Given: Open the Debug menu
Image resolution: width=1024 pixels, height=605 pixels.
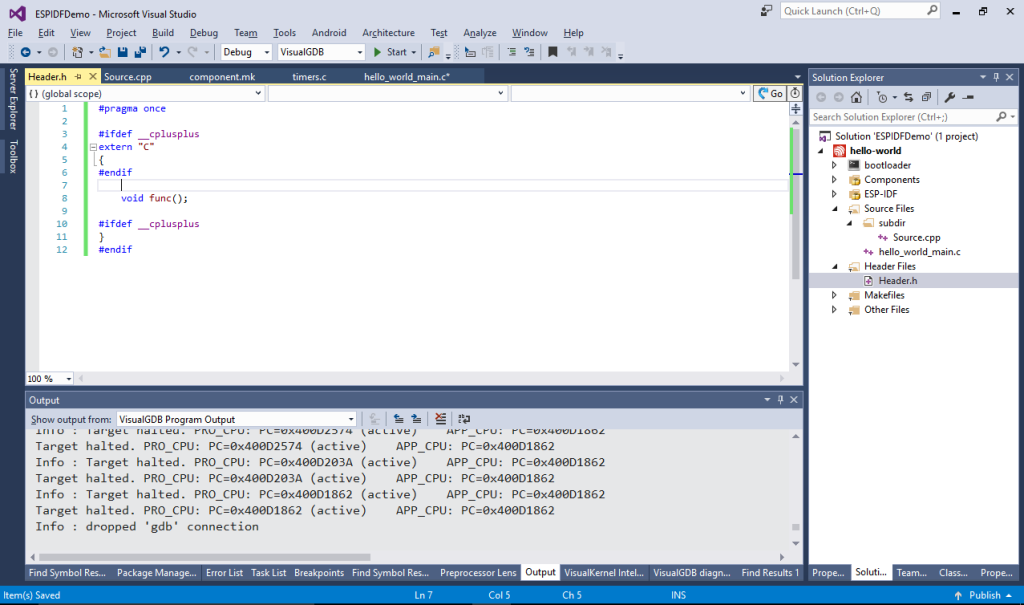Looking at the screenshot, I should [203, 32].
